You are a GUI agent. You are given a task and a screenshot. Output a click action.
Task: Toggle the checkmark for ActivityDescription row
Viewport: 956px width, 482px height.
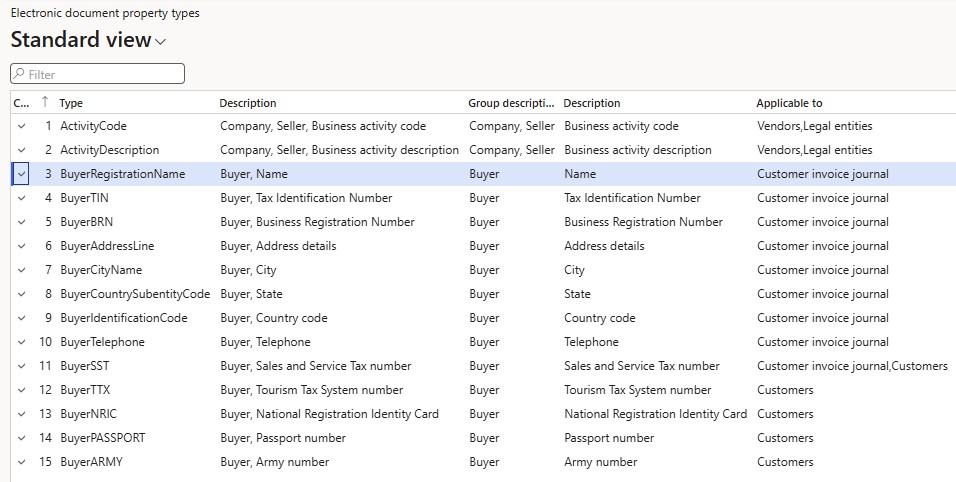22,150
